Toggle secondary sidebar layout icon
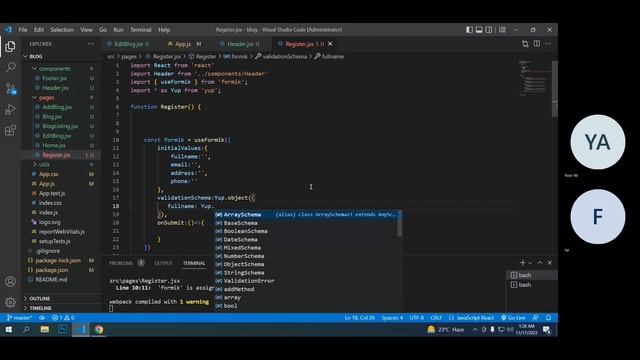This screenshot has height=360, width=640. 489,30
